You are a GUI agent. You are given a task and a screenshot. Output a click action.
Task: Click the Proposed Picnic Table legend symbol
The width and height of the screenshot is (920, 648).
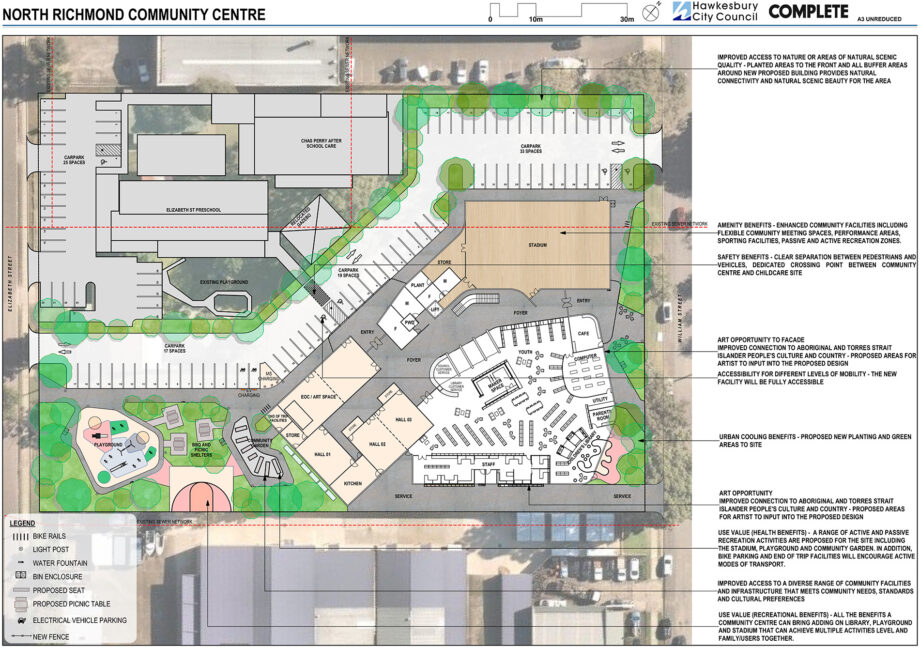coord(19,604)
